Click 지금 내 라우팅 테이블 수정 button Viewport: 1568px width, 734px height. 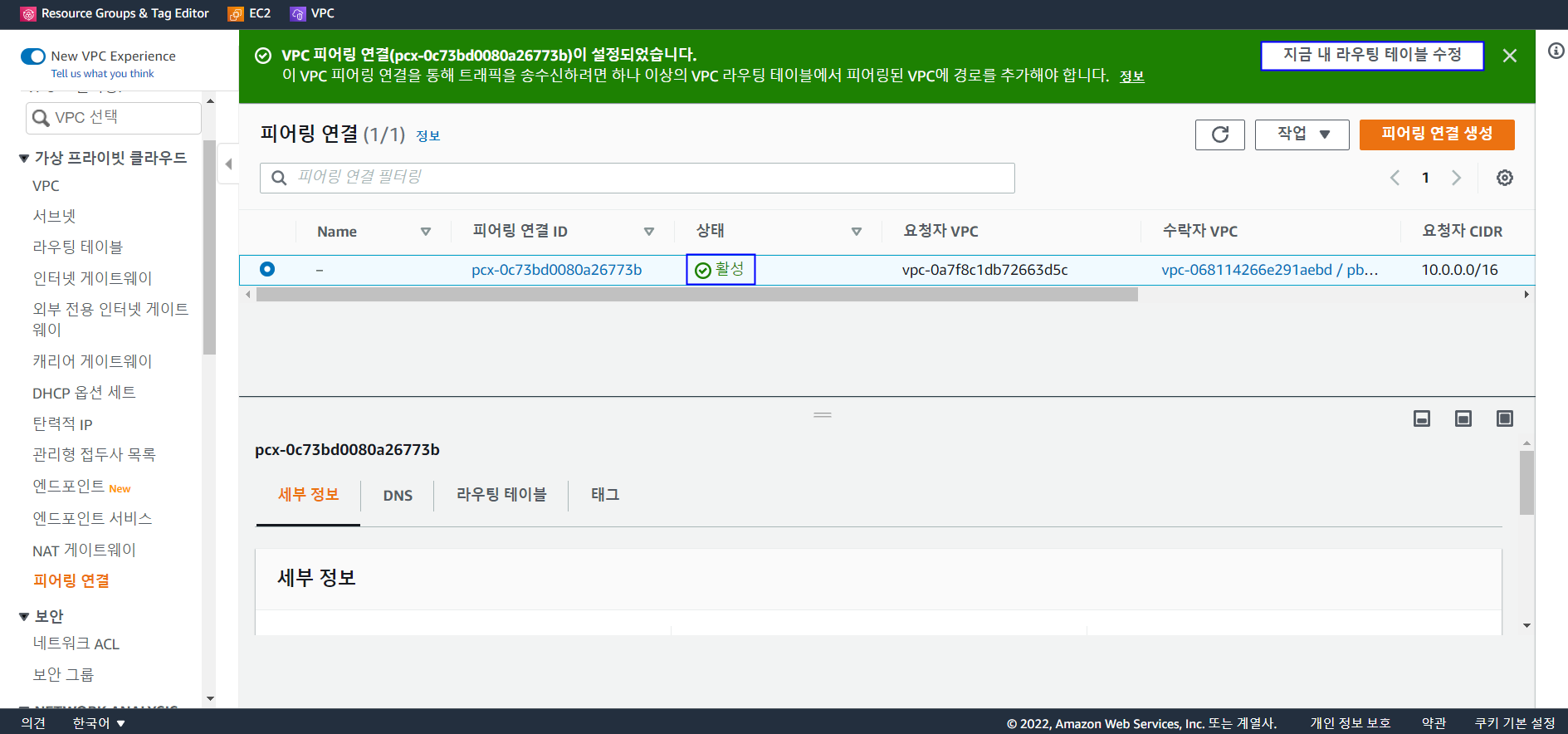click(x=1372, y=56)
